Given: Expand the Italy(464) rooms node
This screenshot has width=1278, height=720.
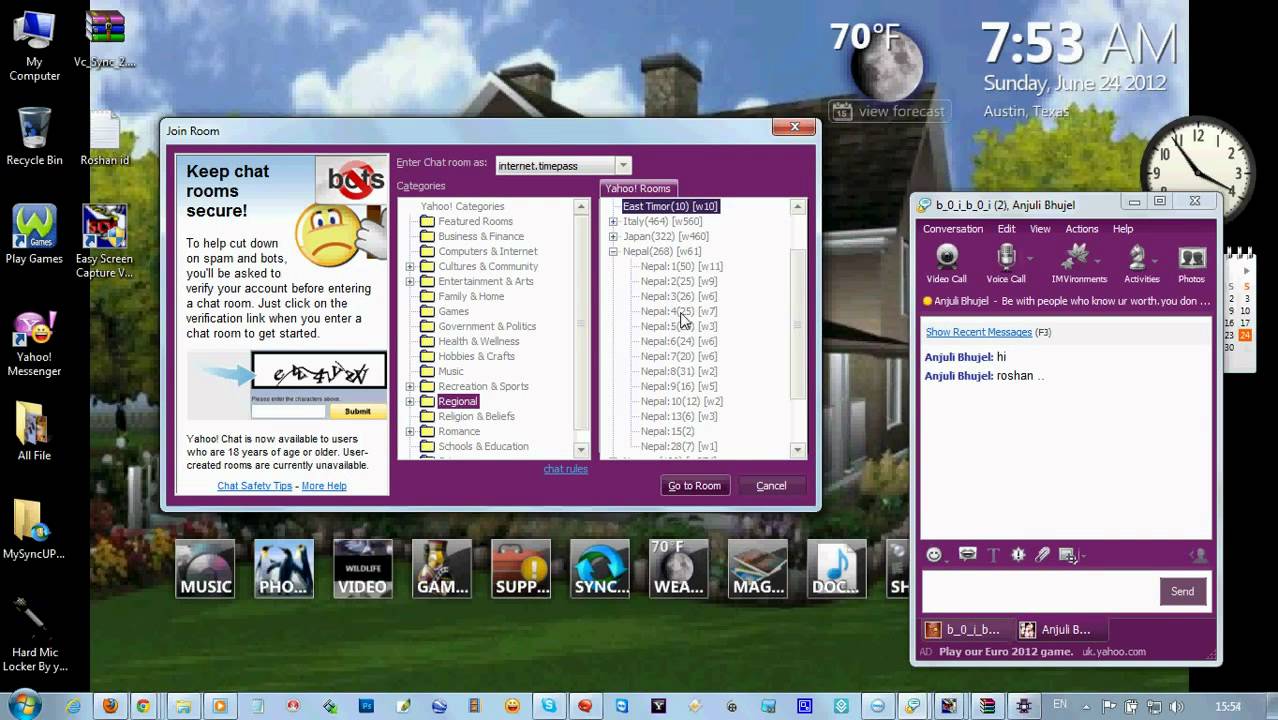Looking at the screenshot, I should pyautogui.click(x=613, y=221).
